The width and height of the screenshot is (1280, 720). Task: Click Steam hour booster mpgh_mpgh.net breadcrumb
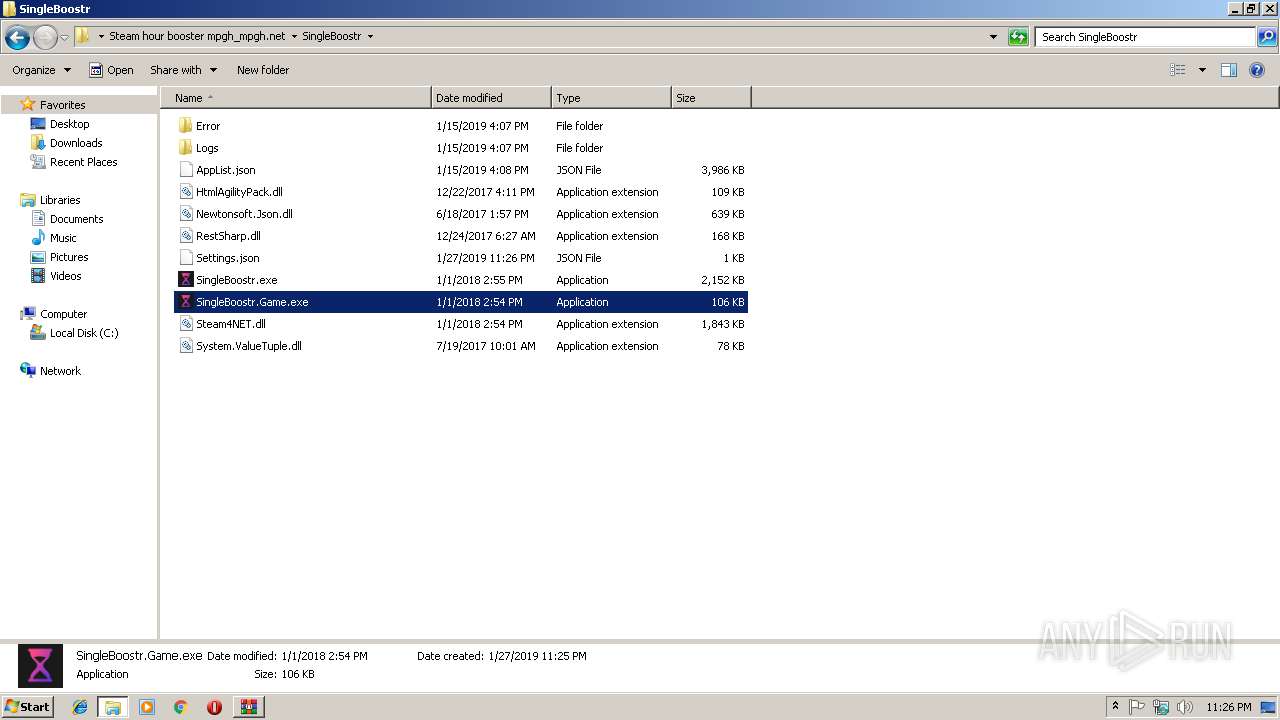pos(197,36)
